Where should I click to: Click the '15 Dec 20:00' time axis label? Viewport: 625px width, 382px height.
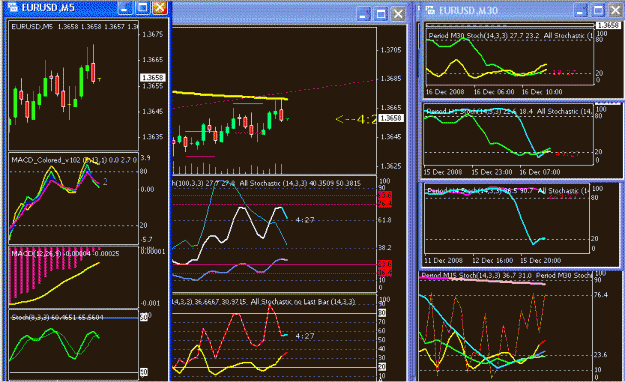[540, 260]
